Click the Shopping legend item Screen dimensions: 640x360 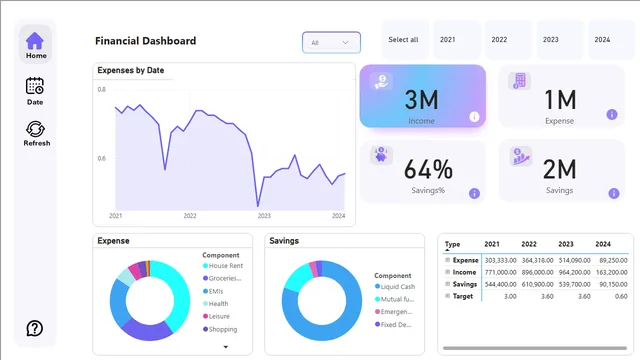[x=220, y=329]
